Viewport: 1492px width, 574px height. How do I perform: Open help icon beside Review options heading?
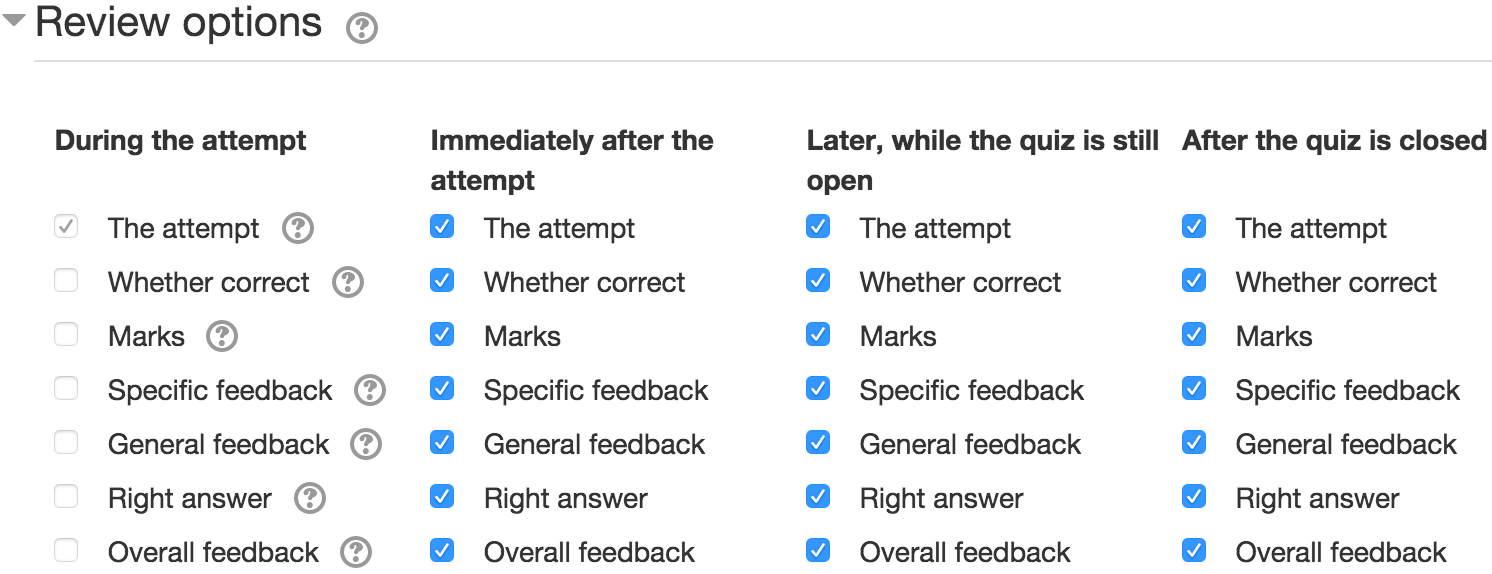361,28
